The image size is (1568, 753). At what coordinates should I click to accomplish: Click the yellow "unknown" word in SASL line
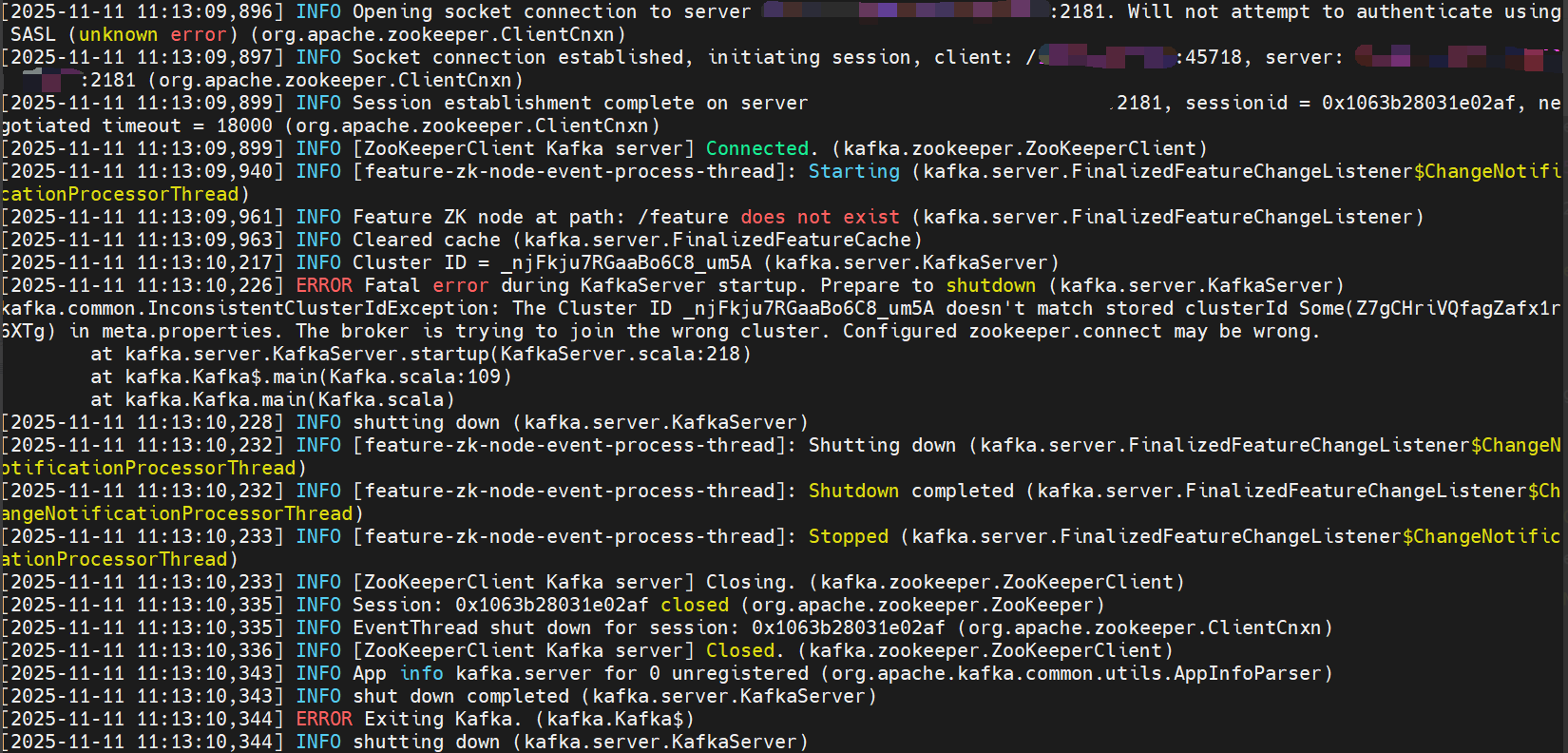pos(118,34)
